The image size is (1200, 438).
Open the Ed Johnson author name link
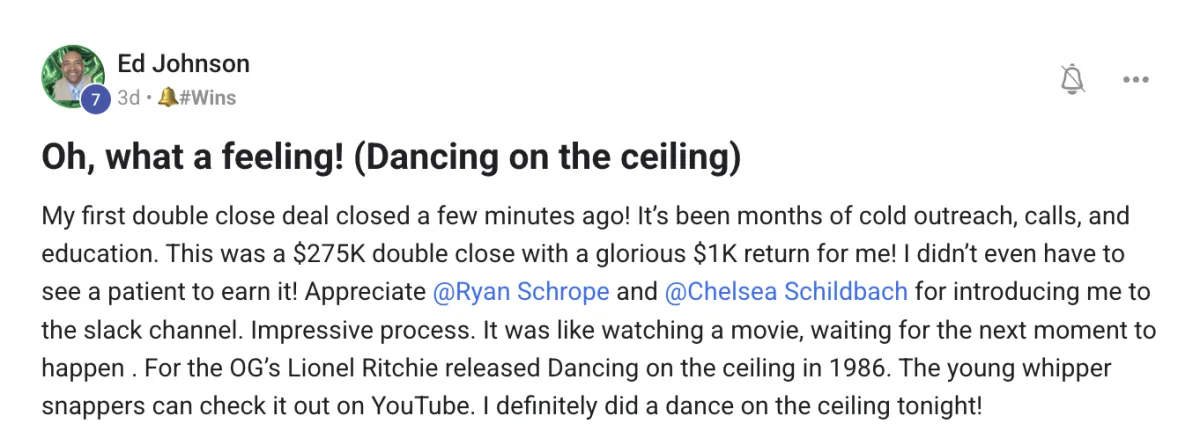click(x=183, y=64)
